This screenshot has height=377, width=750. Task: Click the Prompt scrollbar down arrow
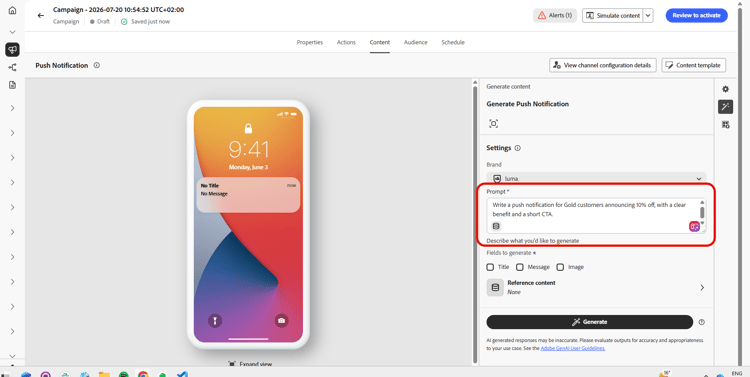point(702,222)
